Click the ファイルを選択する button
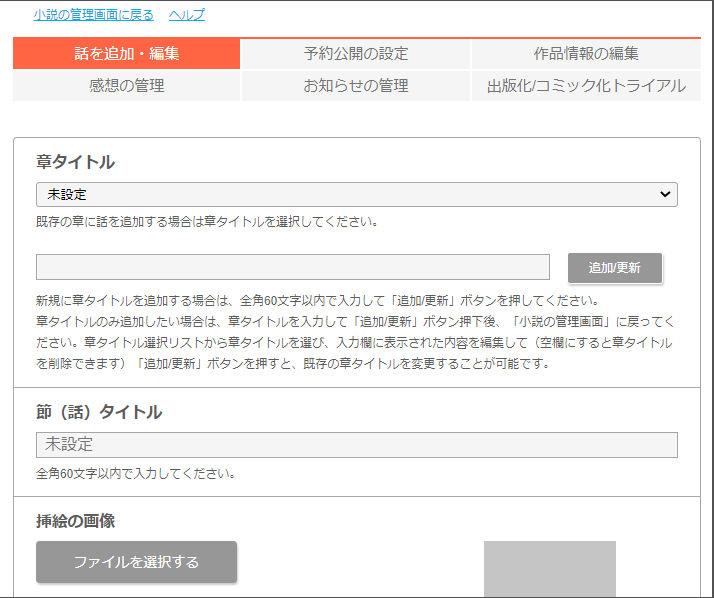Viewport: 714px width, 598px height. click(136, 562)
